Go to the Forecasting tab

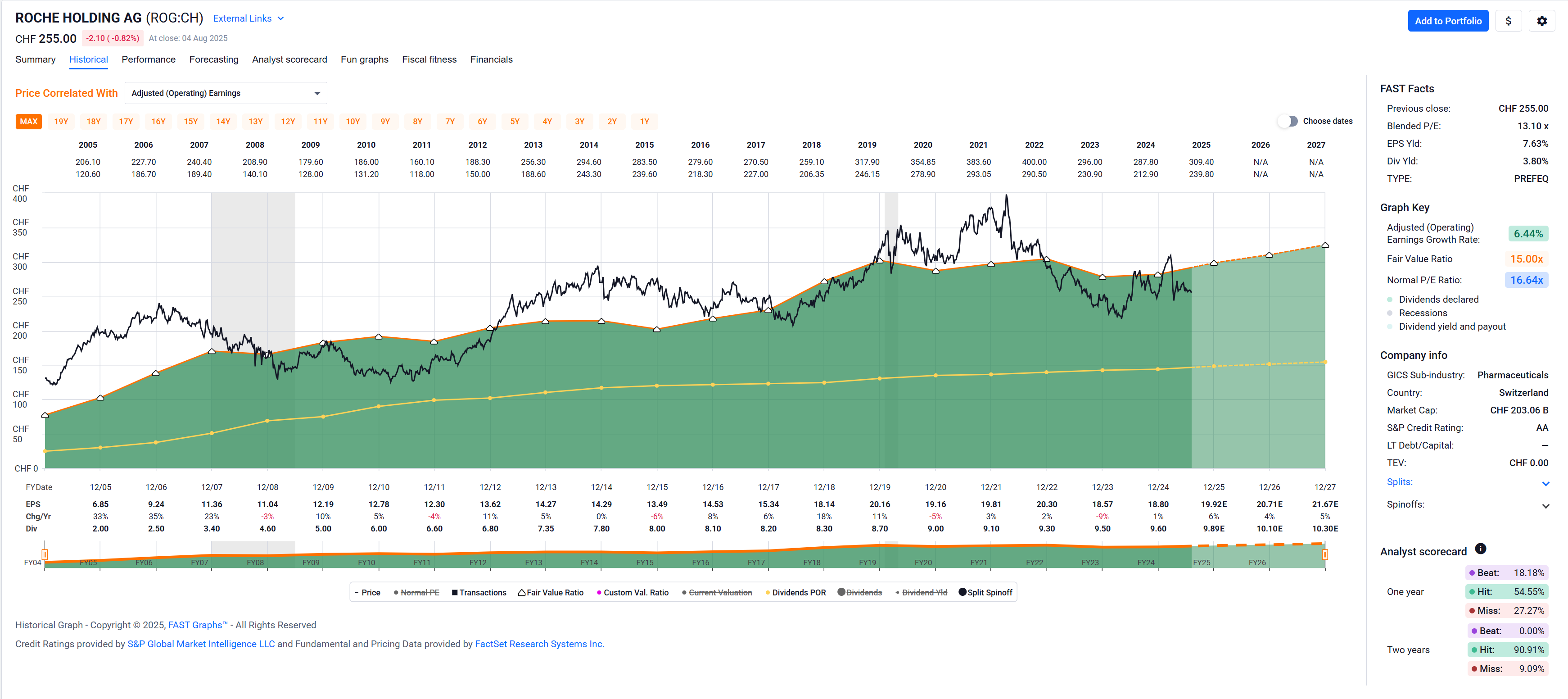coord(214,59)
